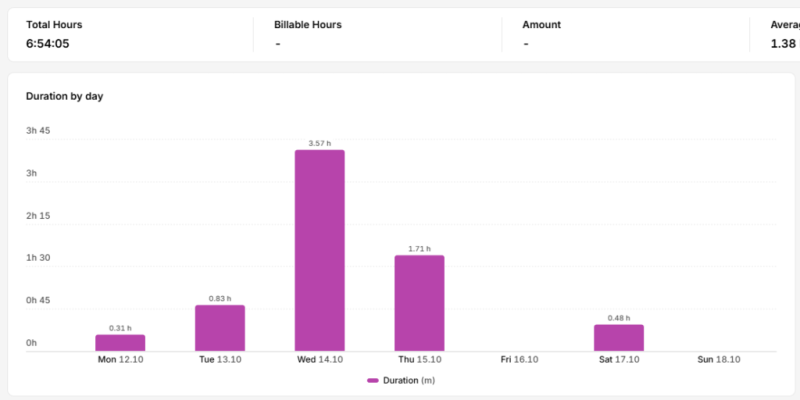800x400 pixels.
Task: Click the Total Hours label
Action: pos(54,24)
